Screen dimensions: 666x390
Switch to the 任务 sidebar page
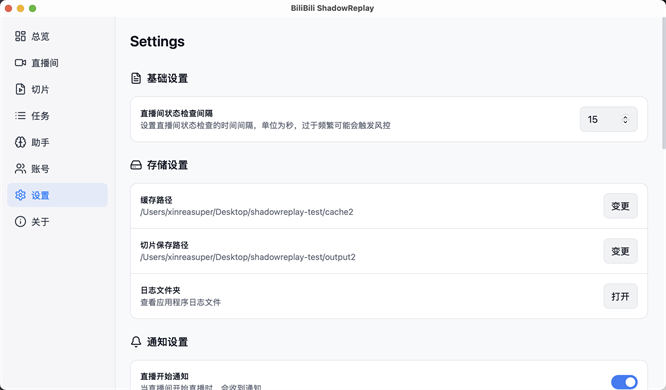tap(57, 116)
